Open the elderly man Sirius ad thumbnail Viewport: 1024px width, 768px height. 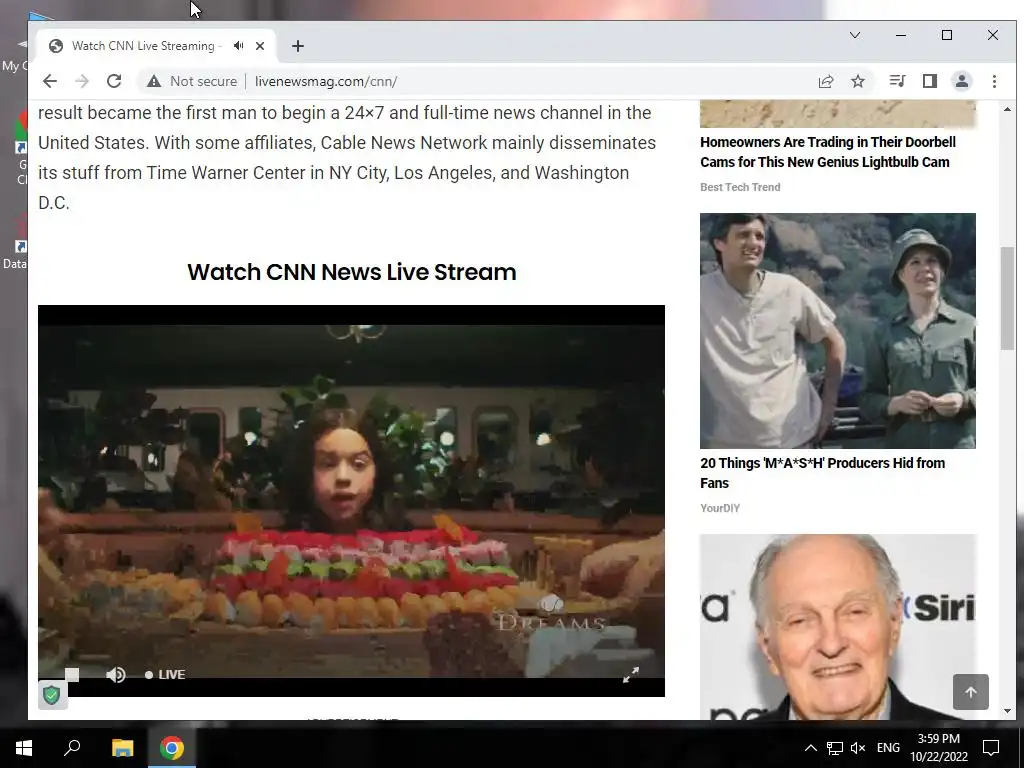[838, 627]
